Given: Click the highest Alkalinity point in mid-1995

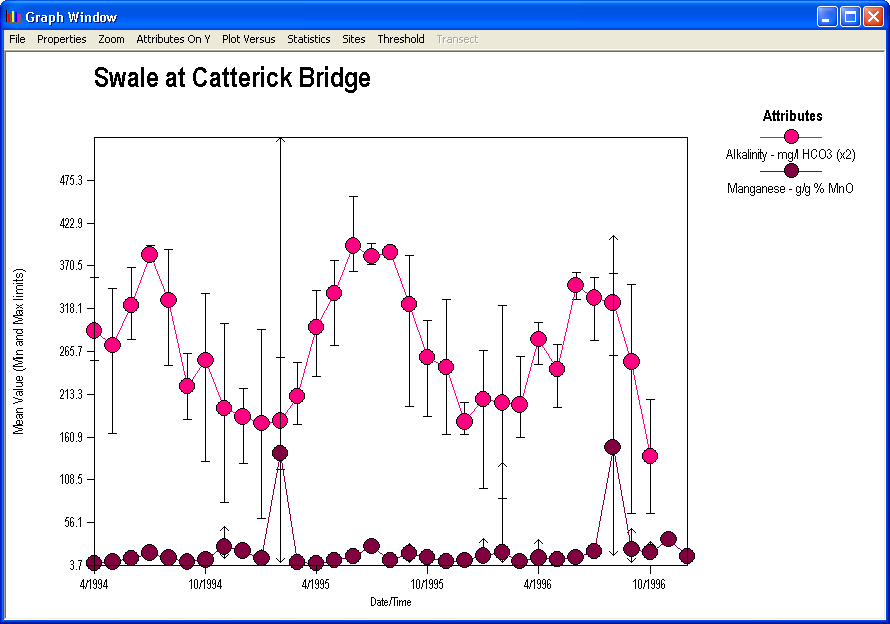Looking at the screenshot, I should pos(352,246).
